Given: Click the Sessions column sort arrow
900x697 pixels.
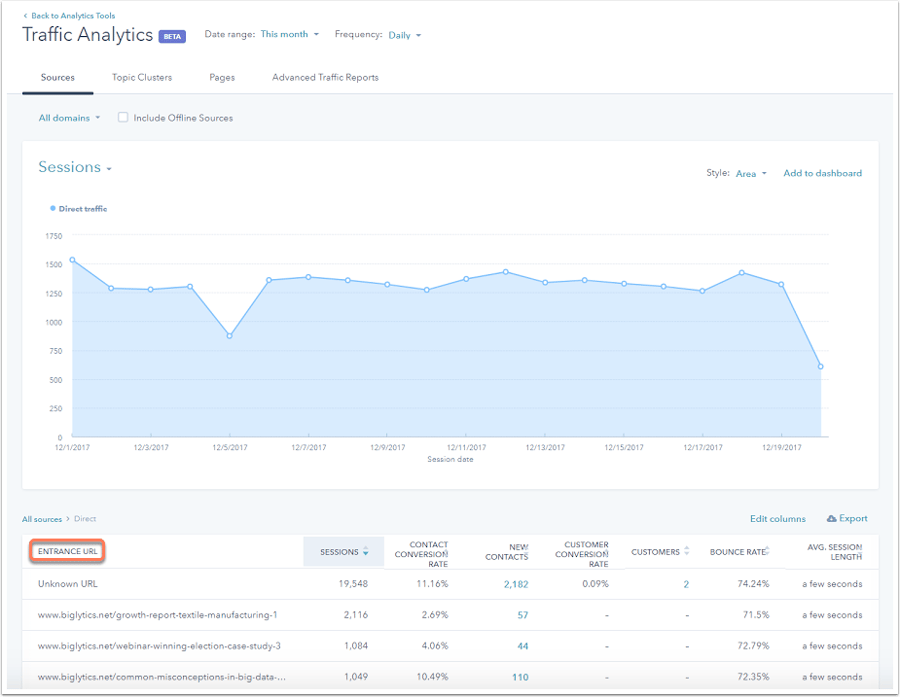Looking at the screenshot, I should tap(366, 552).
